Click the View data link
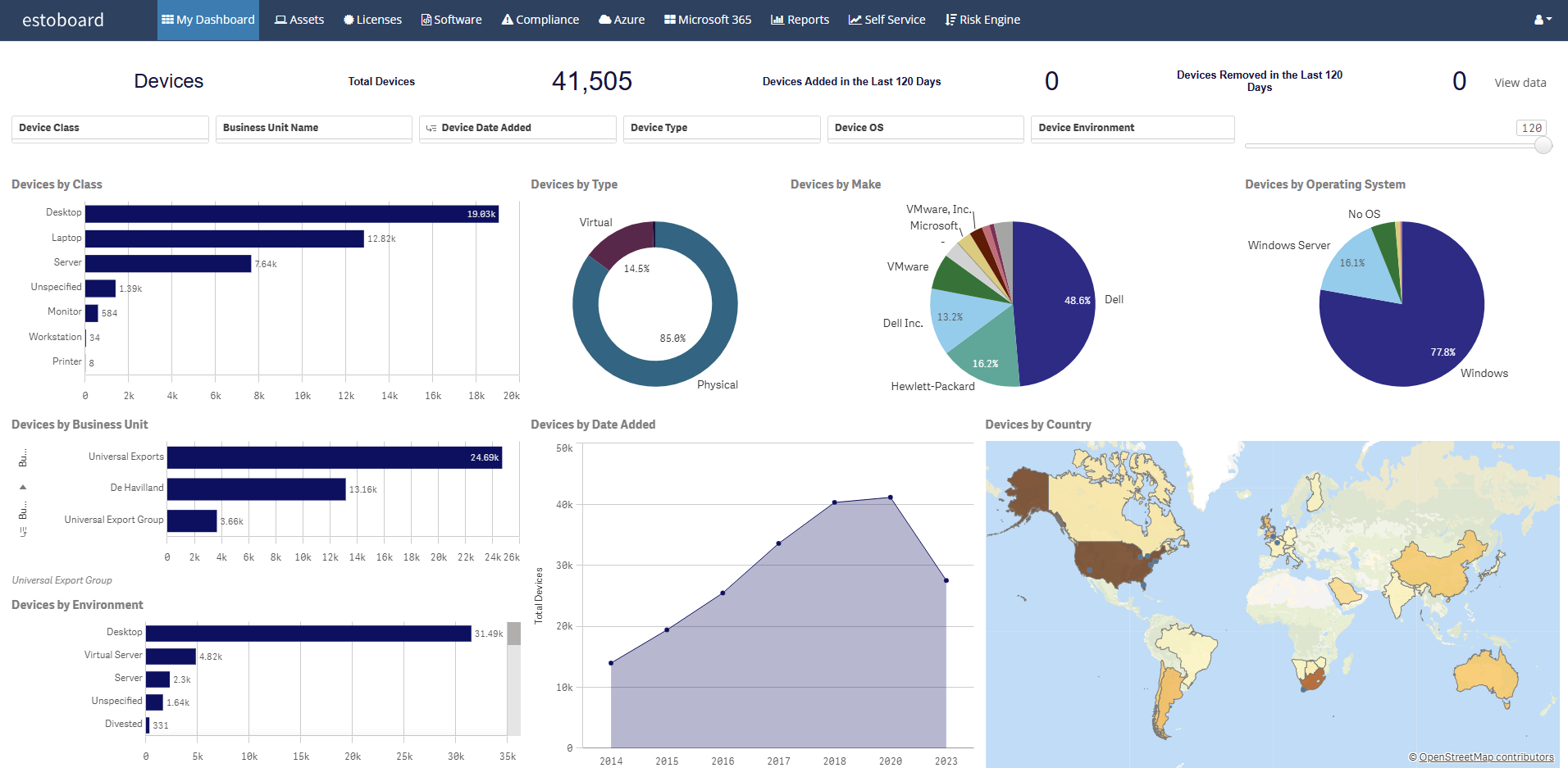 [x=1520, y=83]
